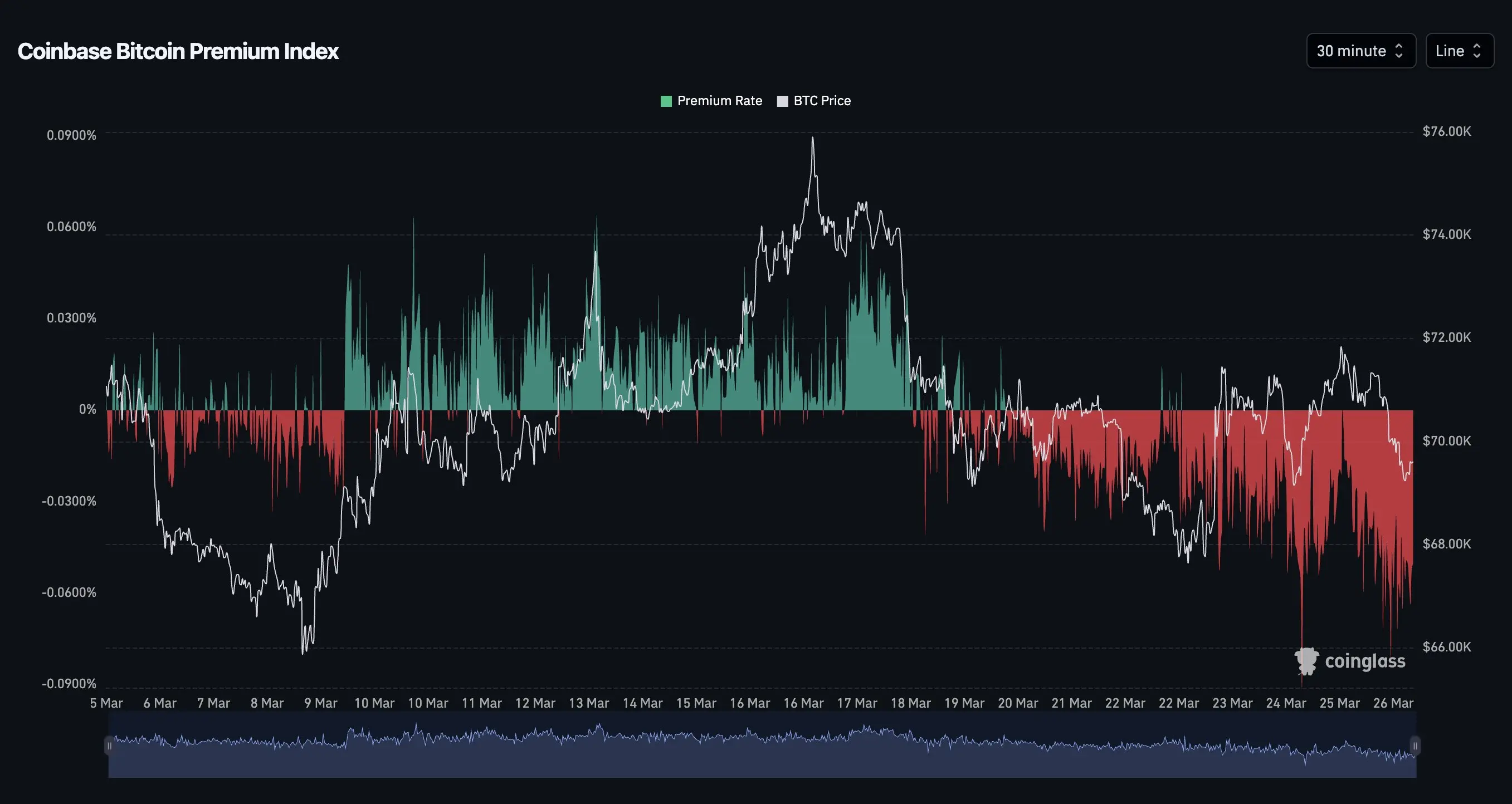Viewport: 1512px width, 804px height.
Task: Toggle the white BTC Price legend swatch
Action: pos(782,101)
